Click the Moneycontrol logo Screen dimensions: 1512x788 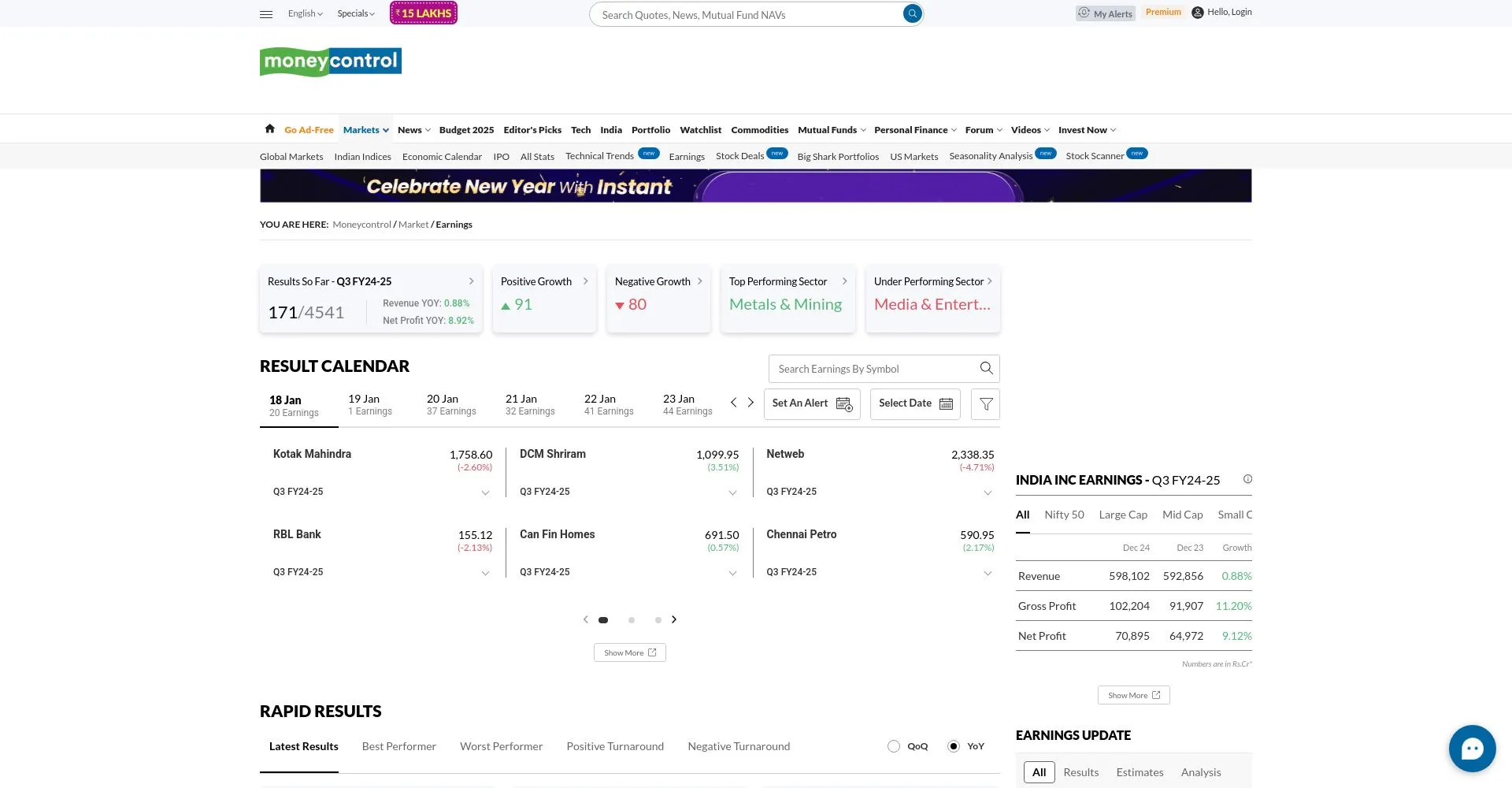(331, 61)
